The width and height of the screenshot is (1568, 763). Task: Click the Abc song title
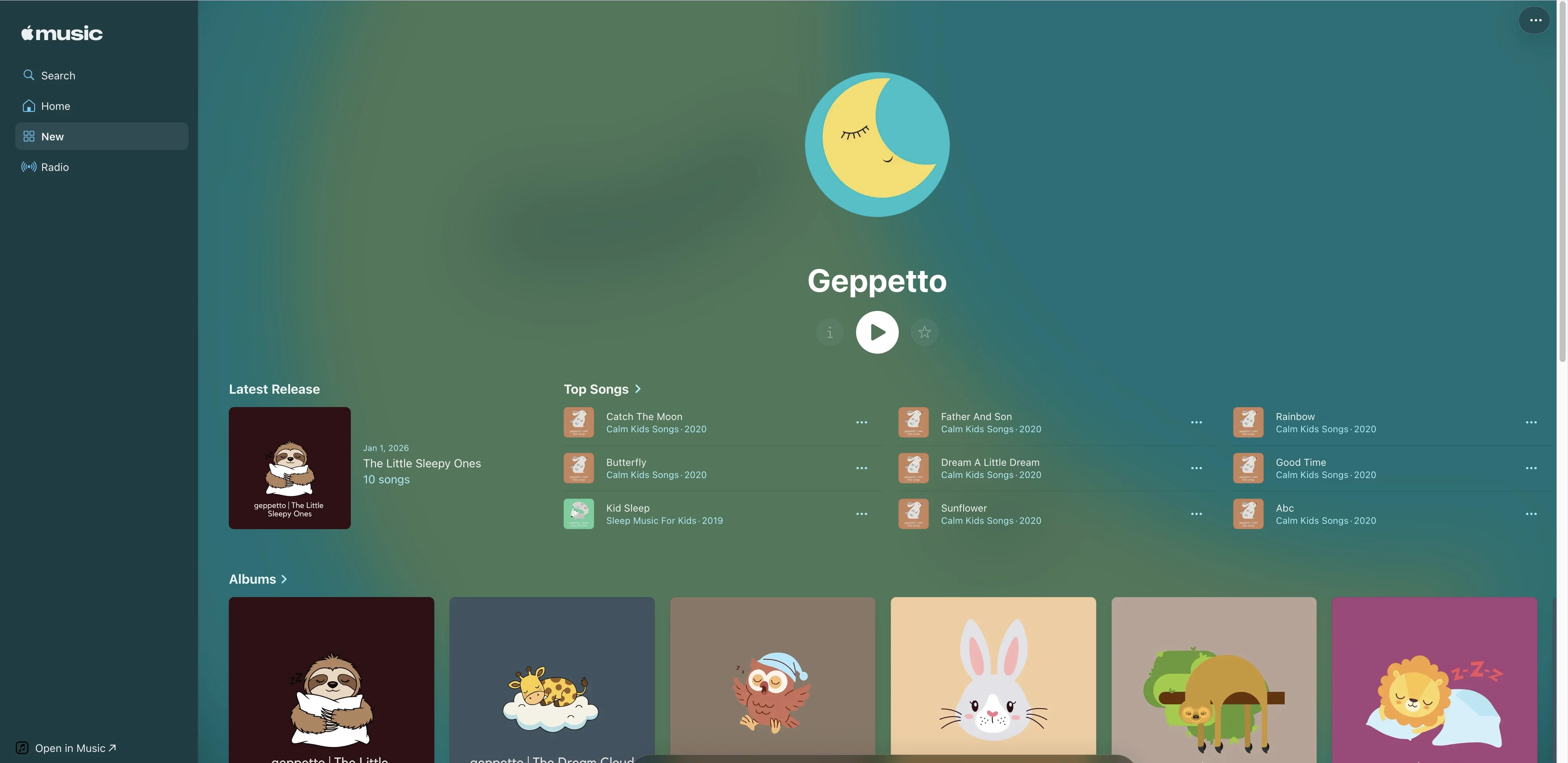pos(1284,508)
